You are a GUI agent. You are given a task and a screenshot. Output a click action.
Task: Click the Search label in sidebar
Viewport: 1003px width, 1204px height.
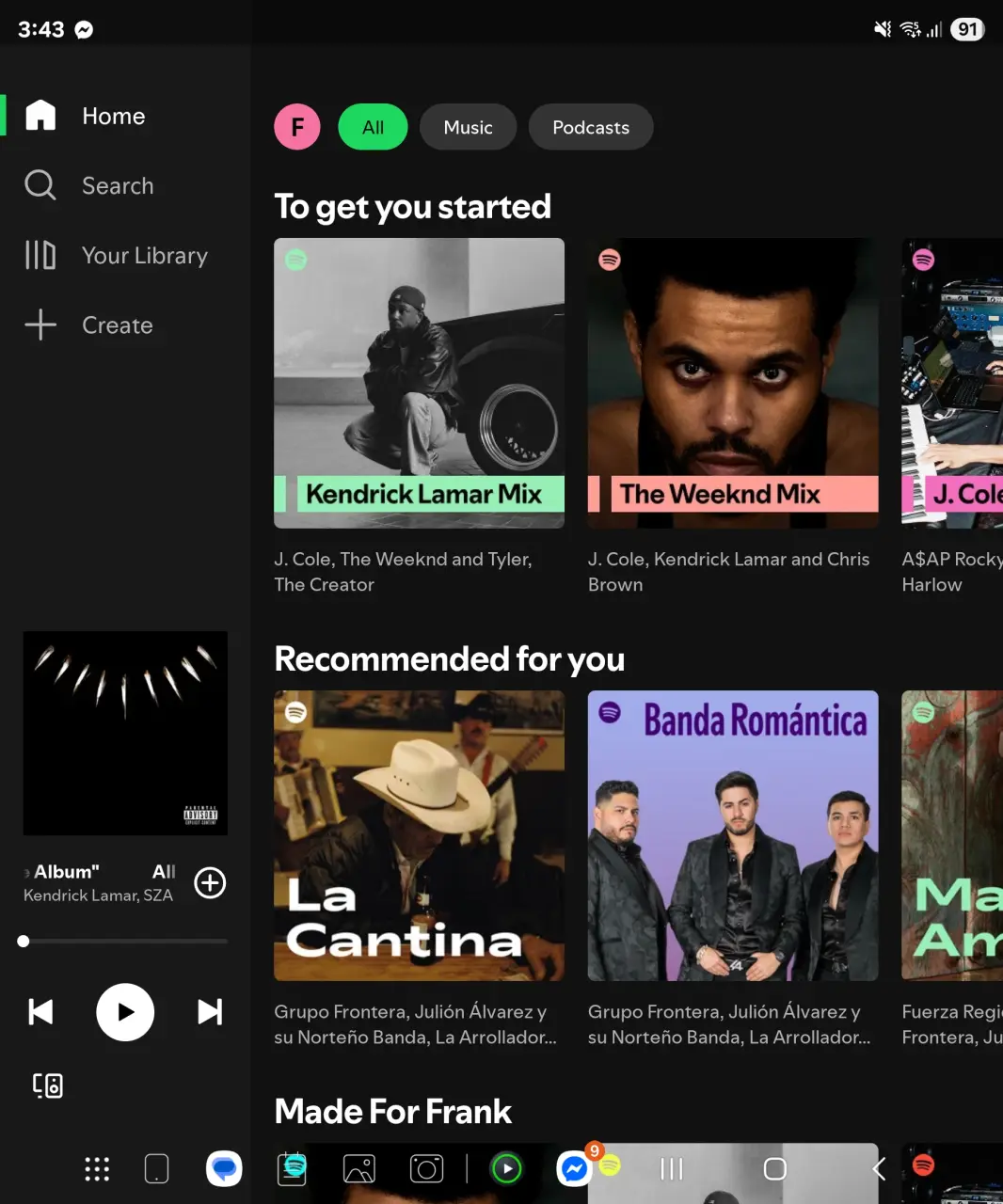pos(118,186)
